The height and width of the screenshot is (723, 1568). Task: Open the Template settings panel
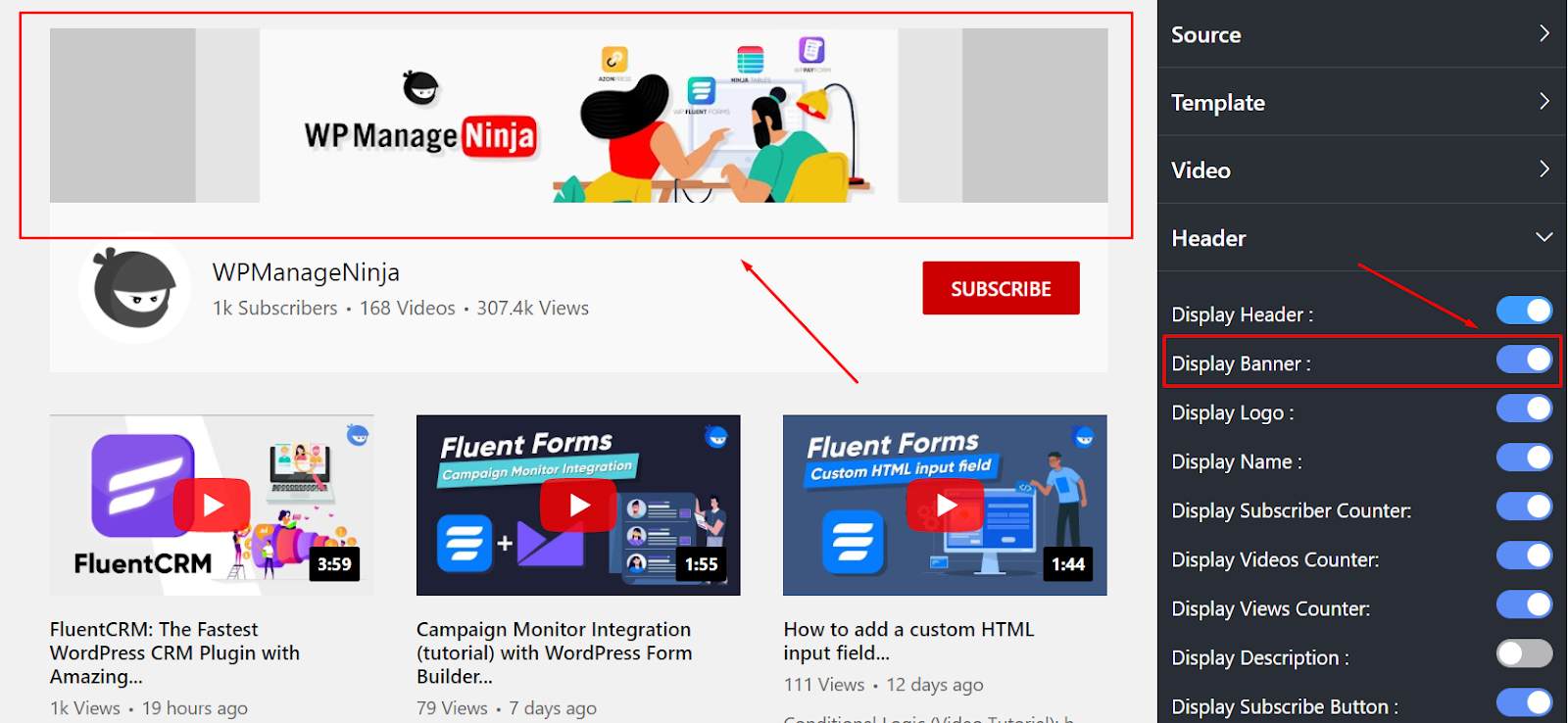tap(1362, 102)
